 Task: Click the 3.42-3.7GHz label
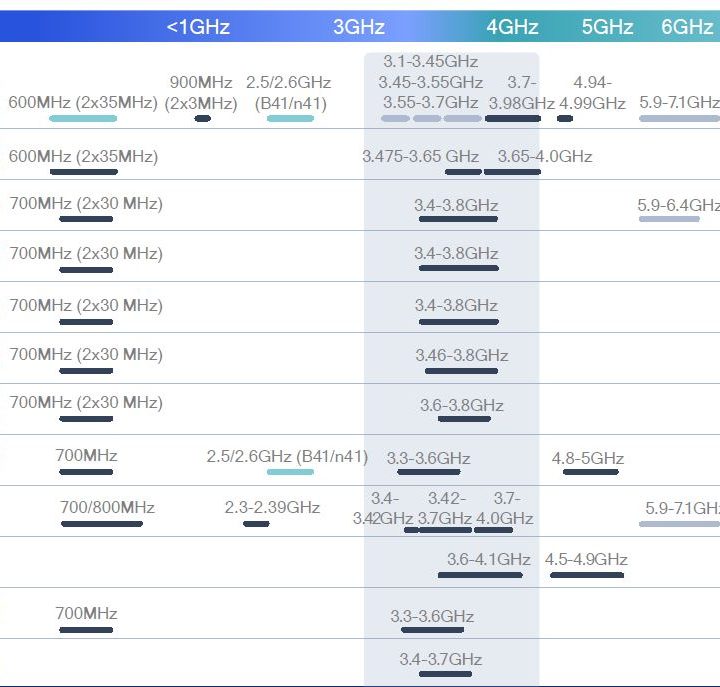445,508
